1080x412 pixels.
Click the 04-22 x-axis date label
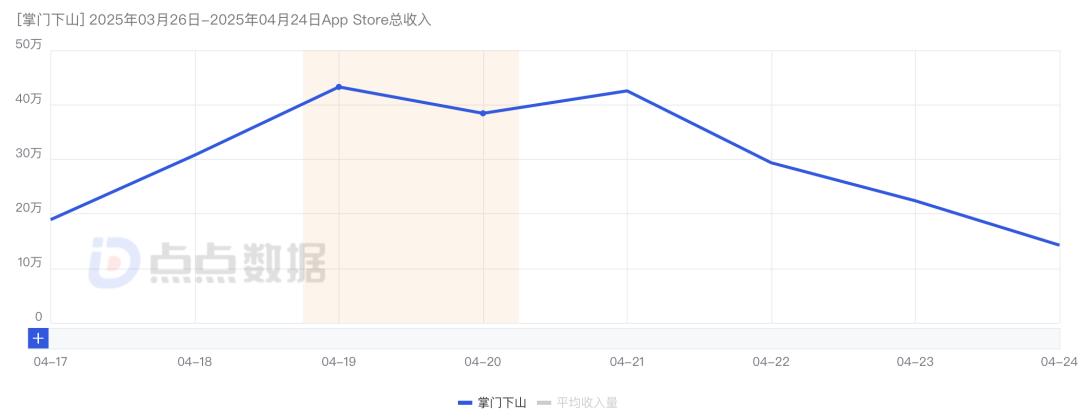pos(771,361)
